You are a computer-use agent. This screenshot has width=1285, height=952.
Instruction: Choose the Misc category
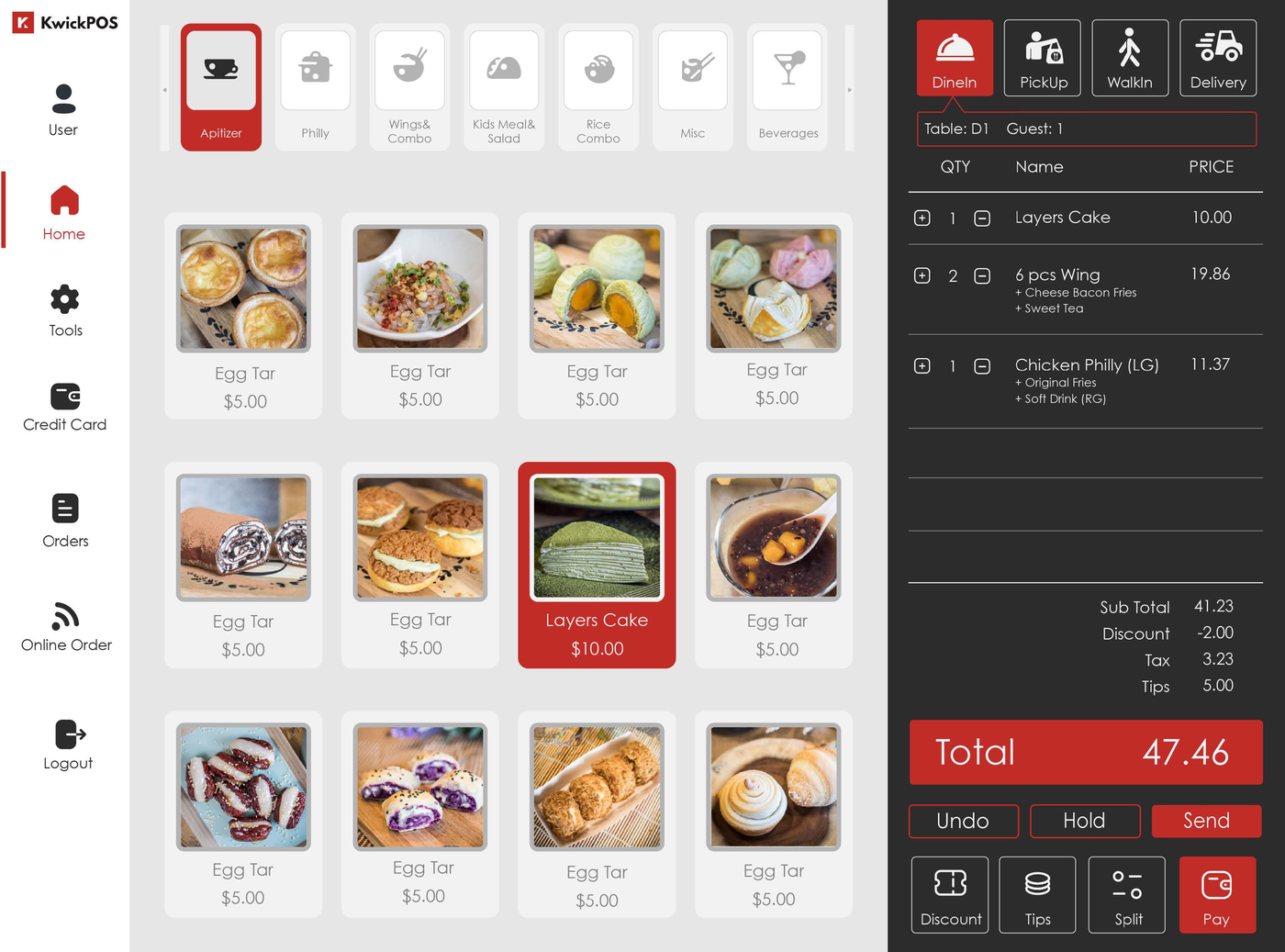pyautogui.click(x=693, y=87)
